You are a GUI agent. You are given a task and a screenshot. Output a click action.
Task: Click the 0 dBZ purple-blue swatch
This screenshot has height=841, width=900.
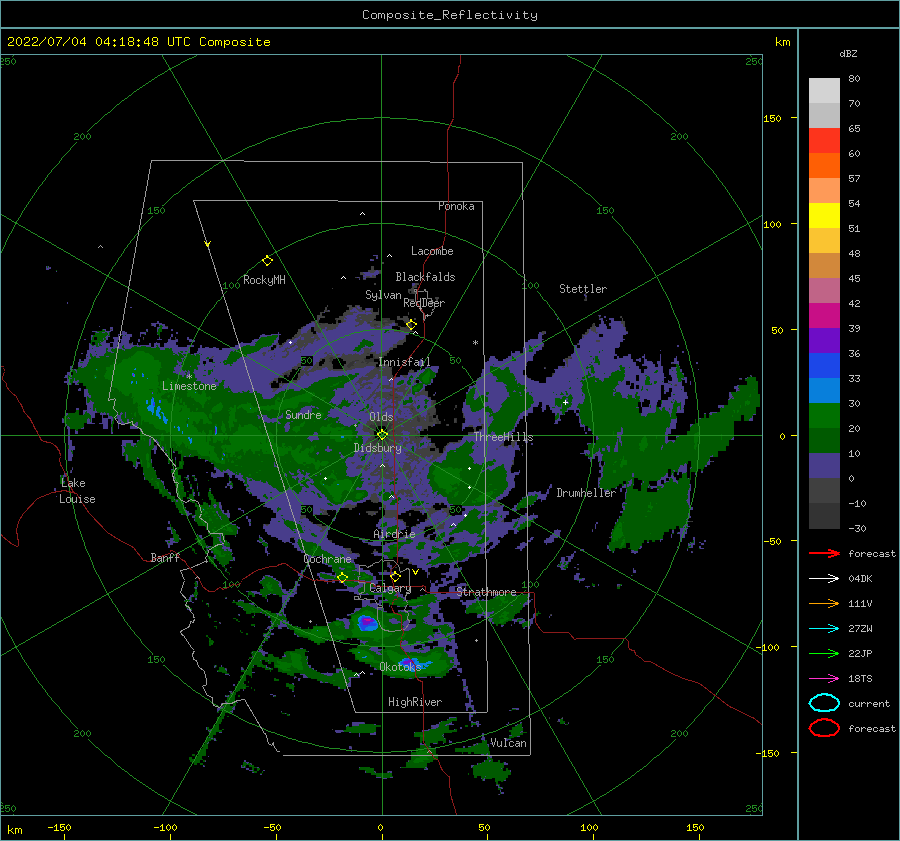tap(824, 465)
